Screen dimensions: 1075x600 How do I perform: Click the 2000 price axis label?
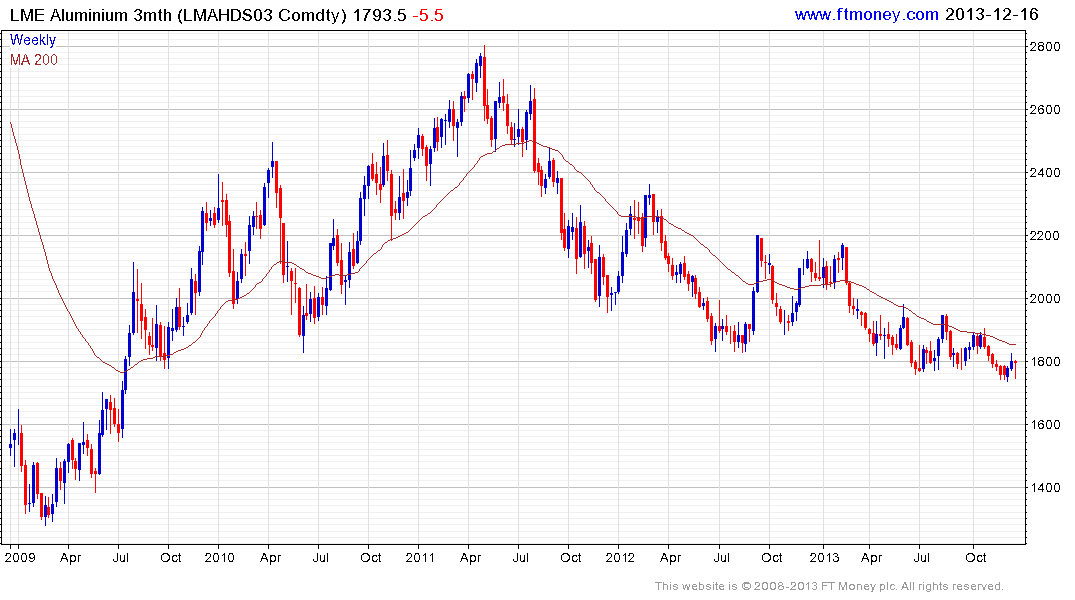[x=1044, y=299]
